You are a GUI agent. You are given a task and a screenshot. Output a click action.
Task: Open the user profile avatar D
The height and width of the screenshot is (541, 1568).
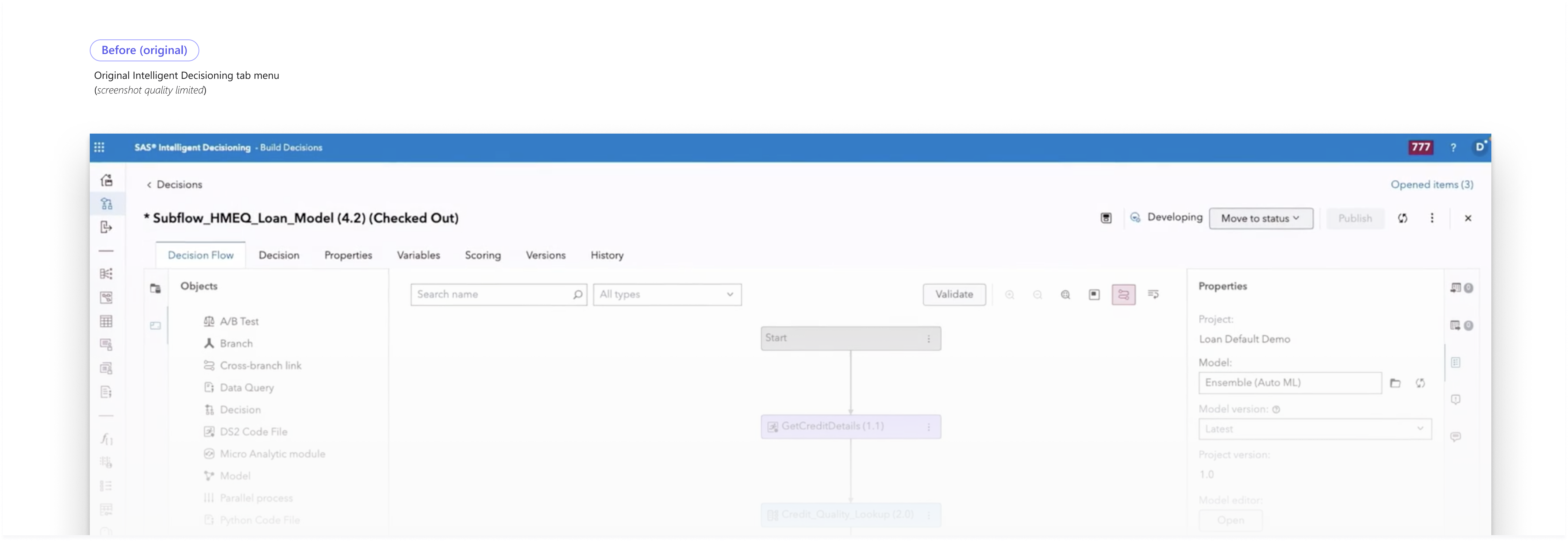pos(1479,147)
